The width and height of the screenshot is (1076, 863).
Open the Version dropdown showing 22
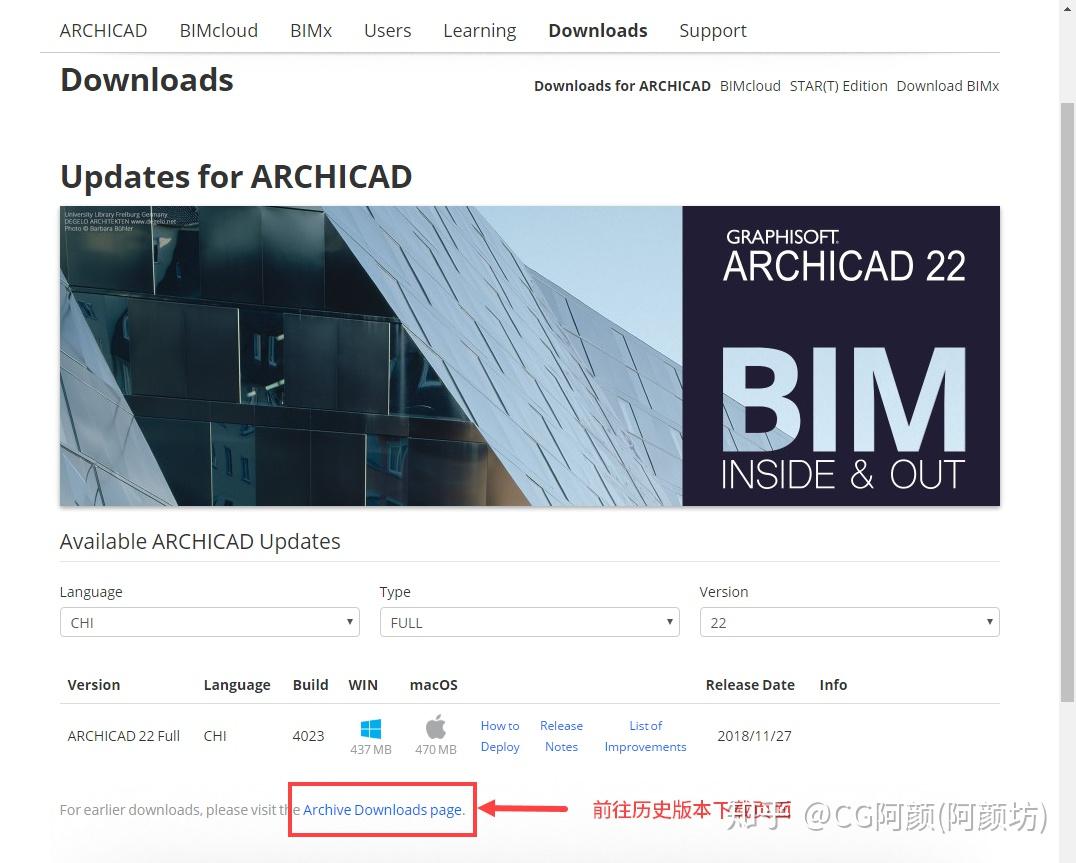coord(848,622)
